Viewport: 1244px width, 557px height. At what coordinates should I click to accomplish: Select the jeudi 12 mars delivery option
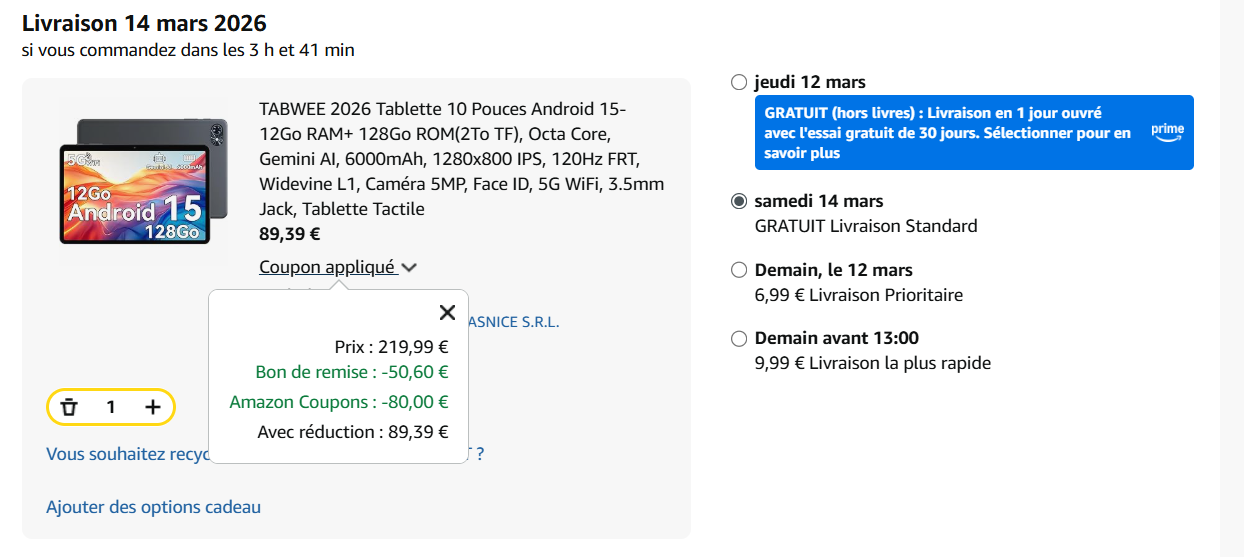click(x=739, y=82)
